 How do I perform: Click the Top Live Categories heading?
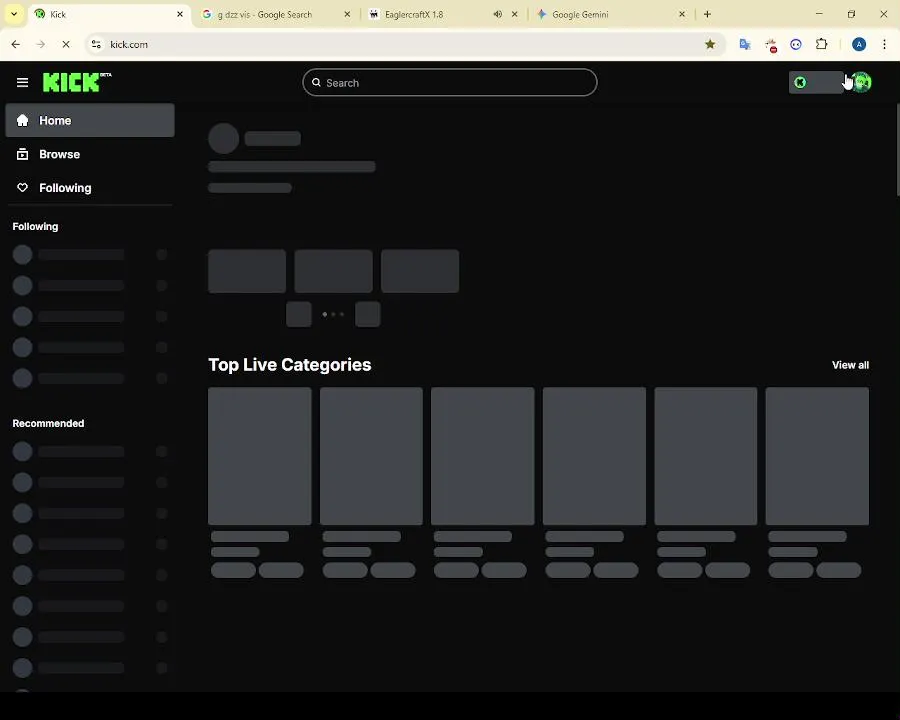point(289,365)
